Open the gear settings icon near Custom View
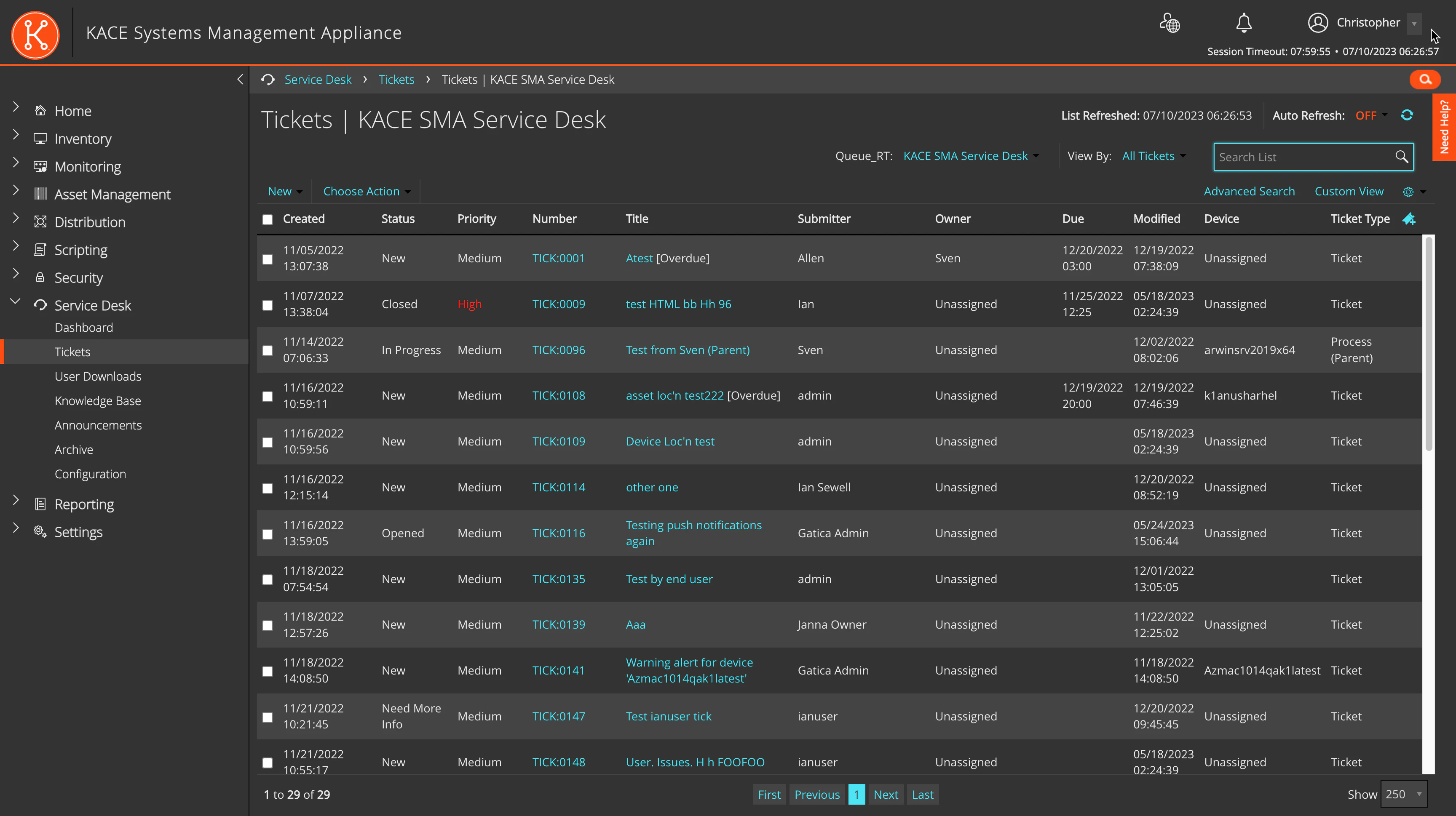 (x=1408, y=192)
